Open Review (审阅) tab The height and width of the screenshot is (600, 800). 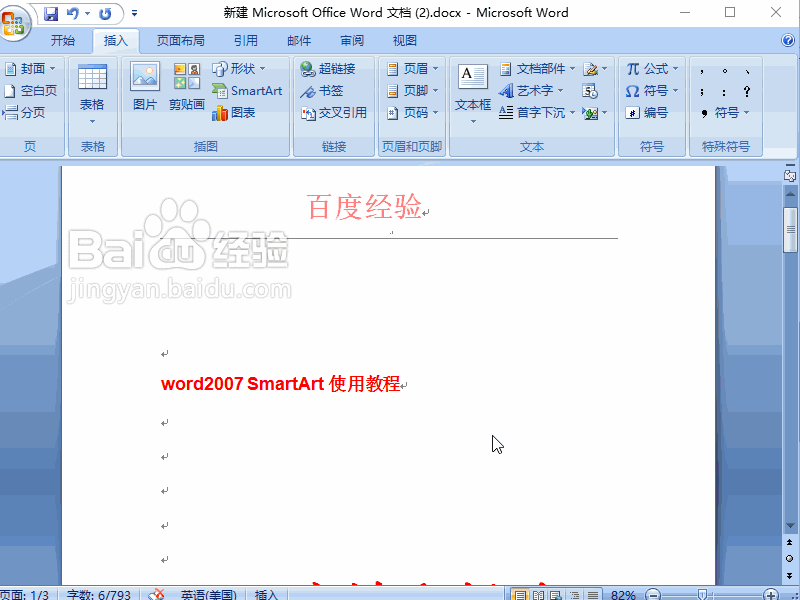(x=352, y=40)
